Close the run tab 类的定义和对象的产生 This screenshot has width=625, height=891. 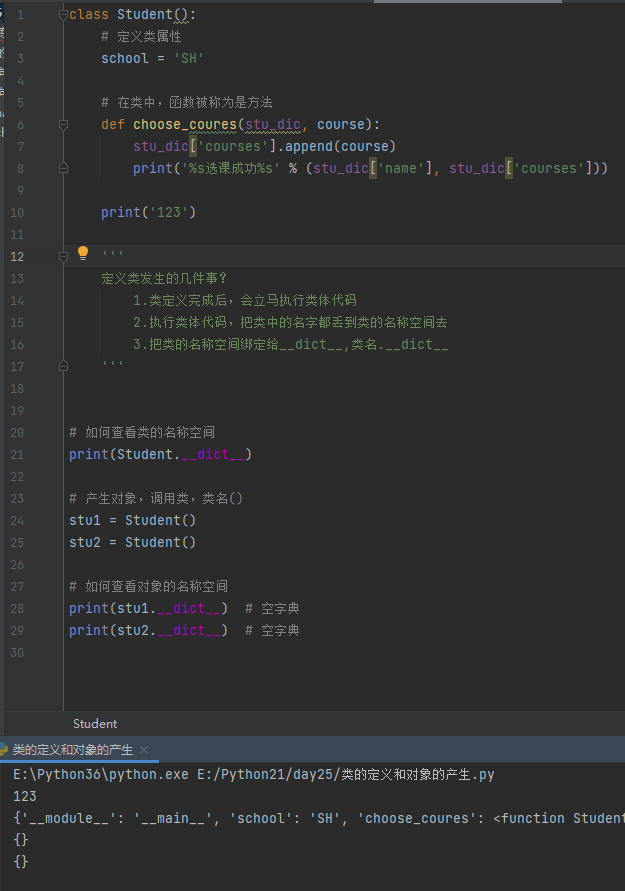click(x=144, y=750)
